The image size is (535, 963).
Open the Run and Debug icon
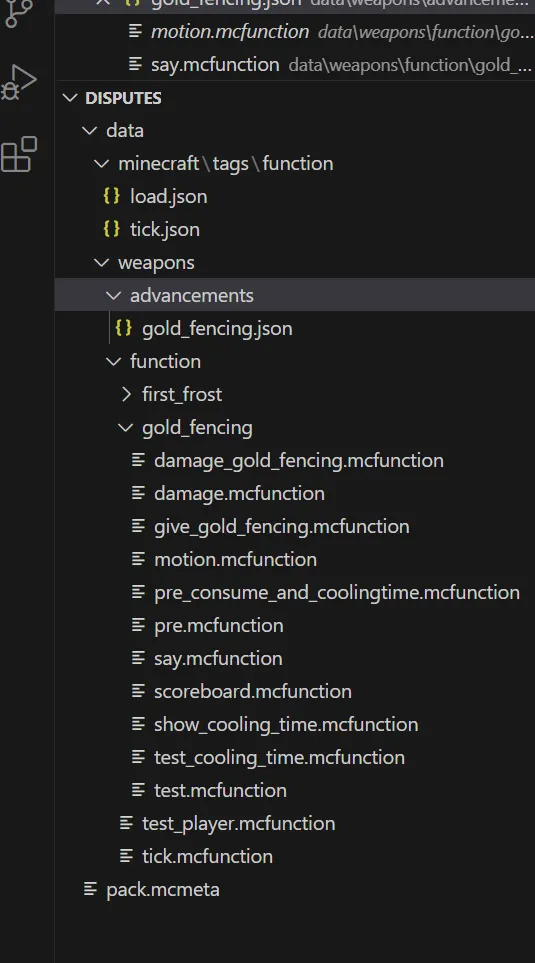pos(18,81)
